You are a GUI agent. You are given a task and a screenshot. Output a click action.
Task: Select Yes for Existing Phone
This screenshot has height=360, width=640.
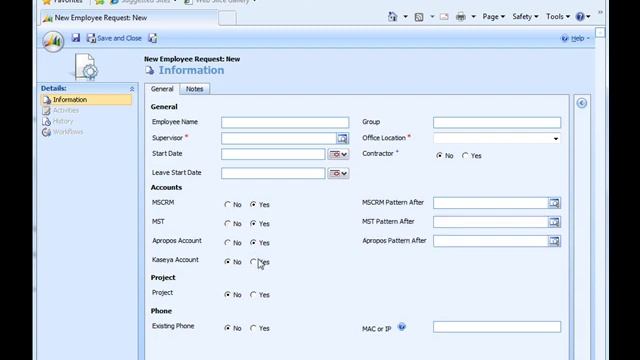tap(253, 328)
